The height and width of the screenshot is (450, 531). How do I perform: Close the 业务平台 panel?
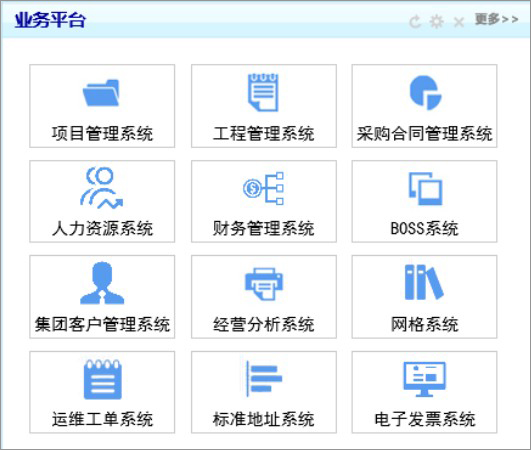click(459, 23)
